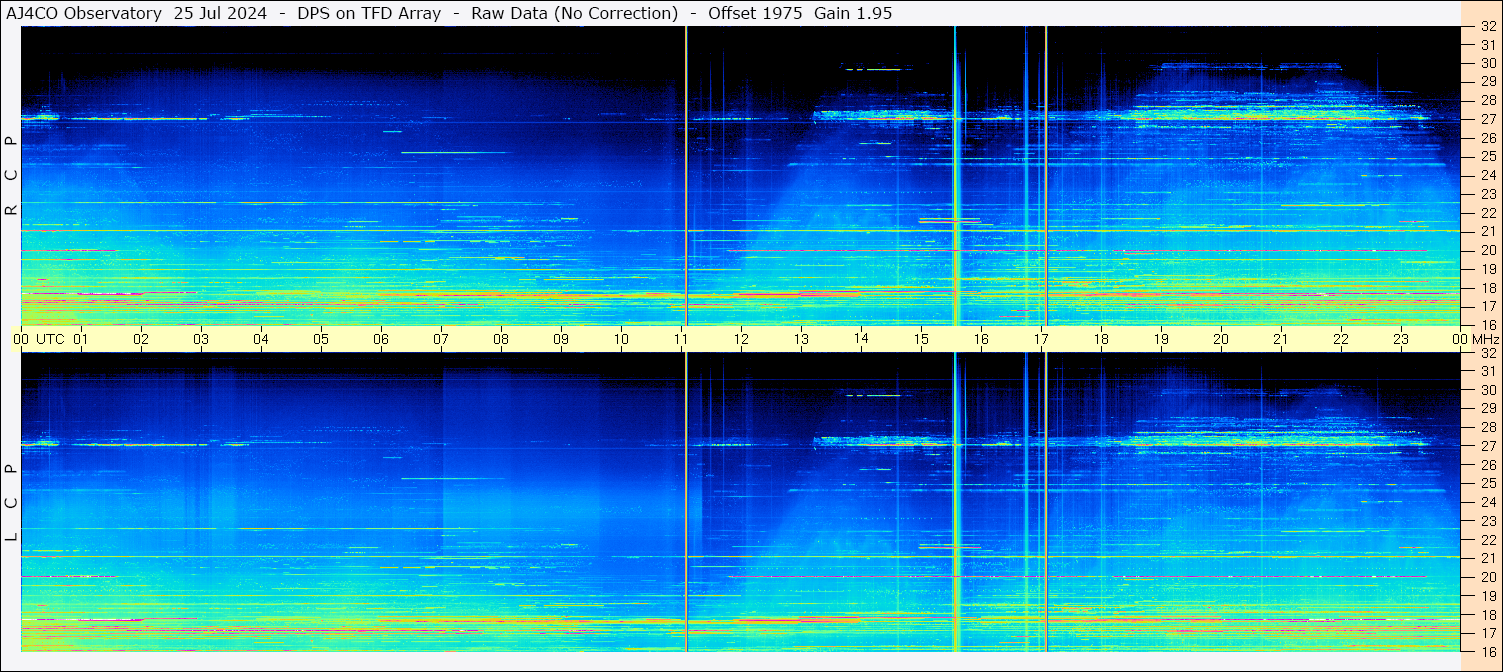Click the 'L C P' vertical panel label
The image size is (1503, 672).
pos(11,502)
